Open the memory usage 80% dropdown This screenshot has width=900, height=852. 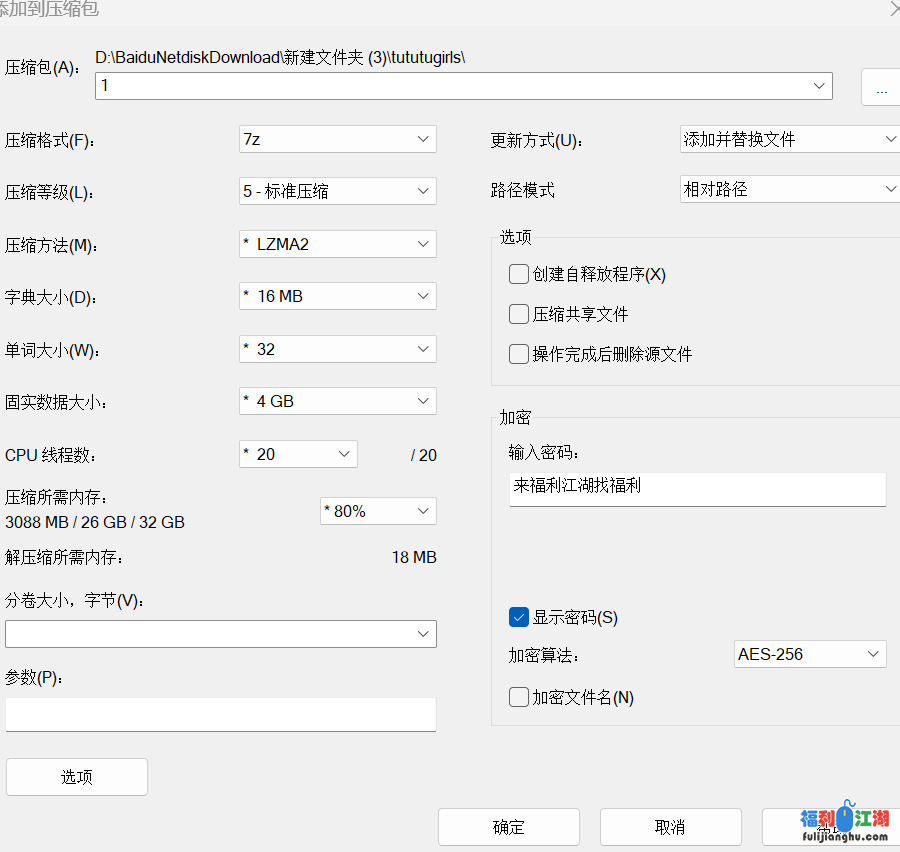pyautogui.click(x=378, y=511)
